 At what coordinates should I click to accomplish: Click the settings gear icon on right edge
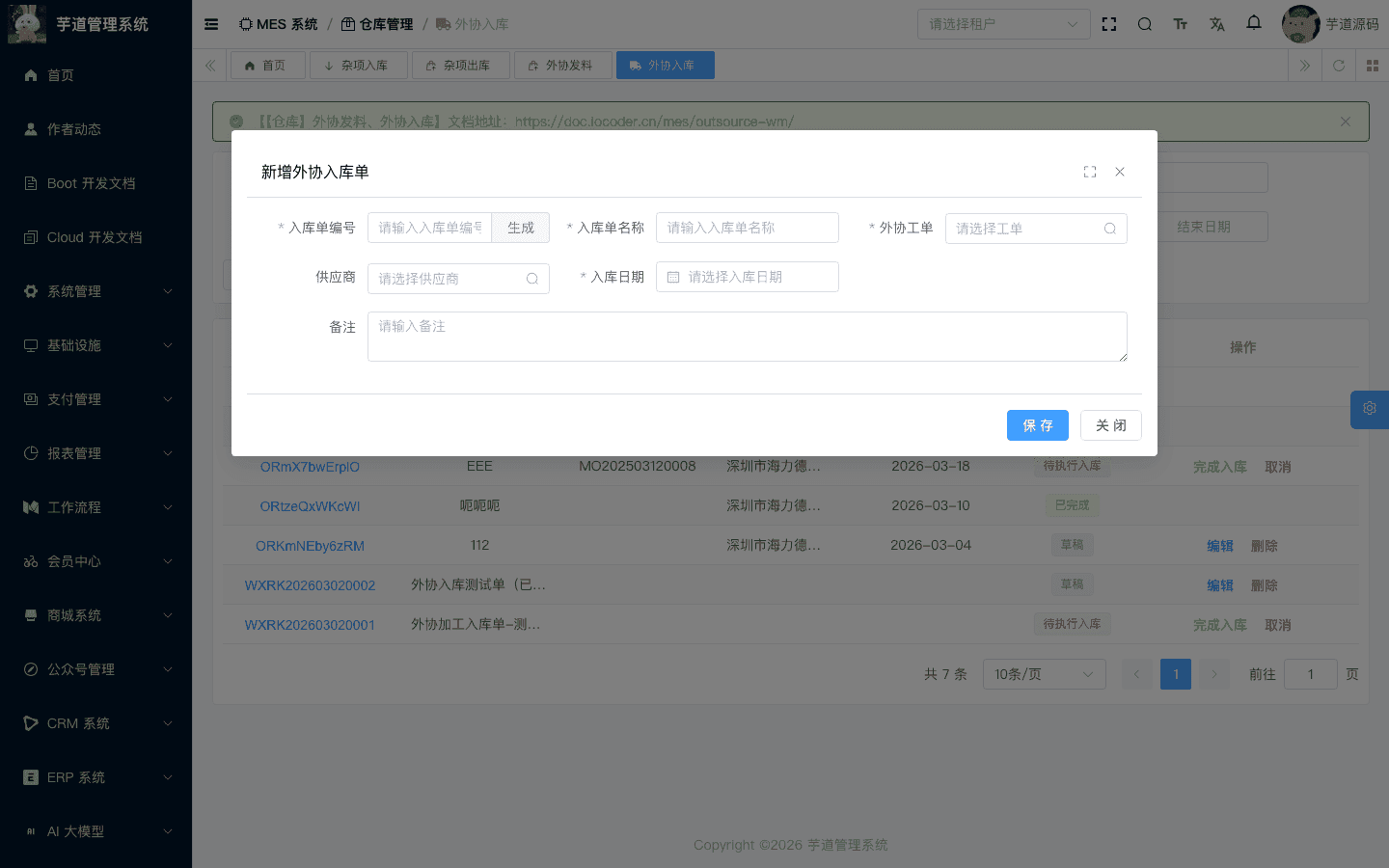point(1370,409)
